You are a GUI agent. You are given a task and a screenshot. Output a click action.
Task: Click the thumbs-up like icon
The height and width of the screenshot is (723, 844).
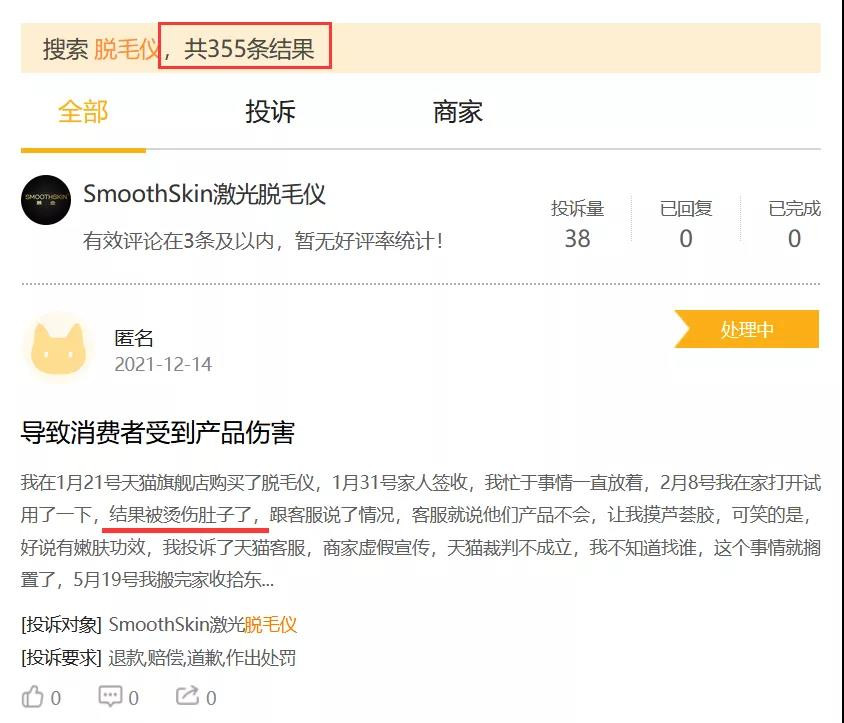point(32,697)
